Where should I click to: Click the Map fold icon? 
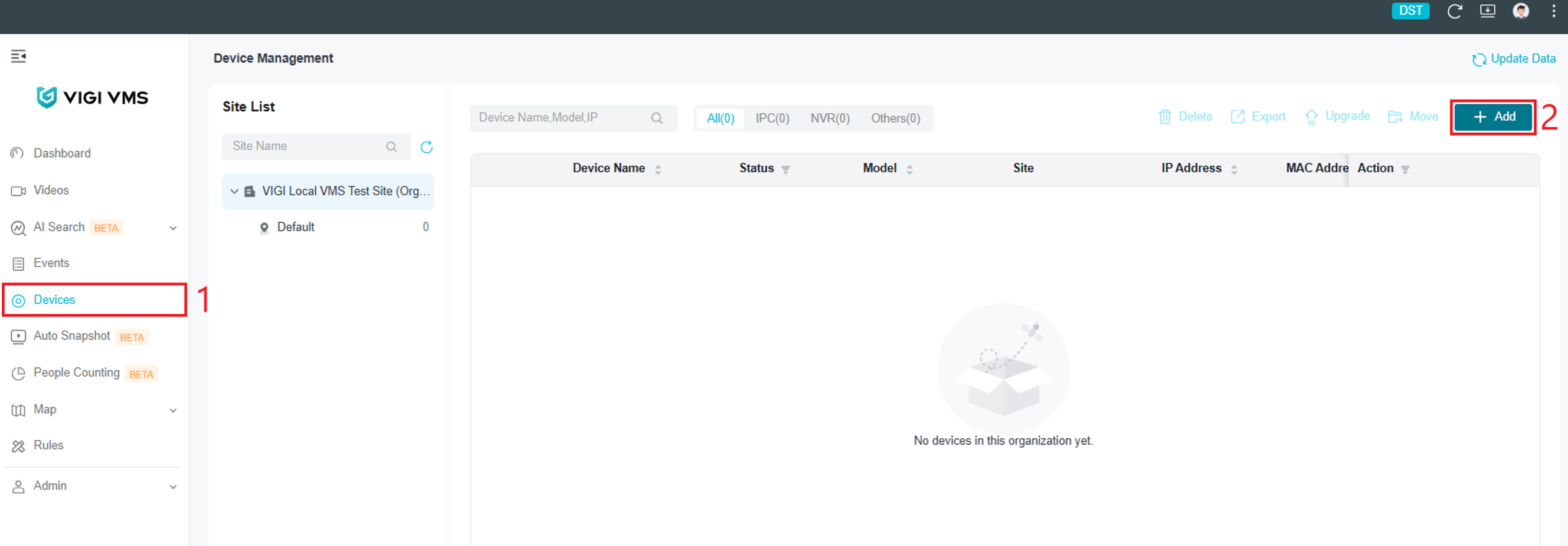(18, 410)
